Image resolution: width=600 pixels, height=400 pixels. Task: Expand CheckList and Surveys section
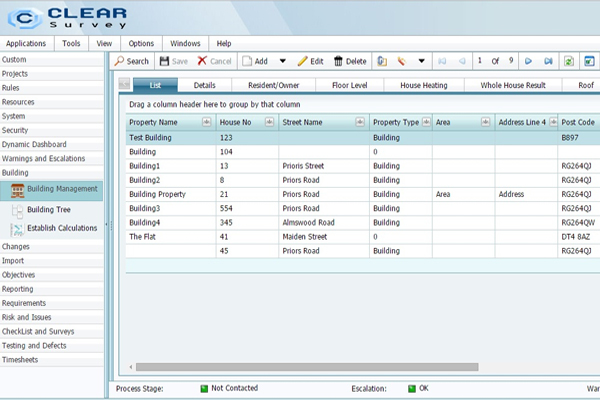coord(52,331)
